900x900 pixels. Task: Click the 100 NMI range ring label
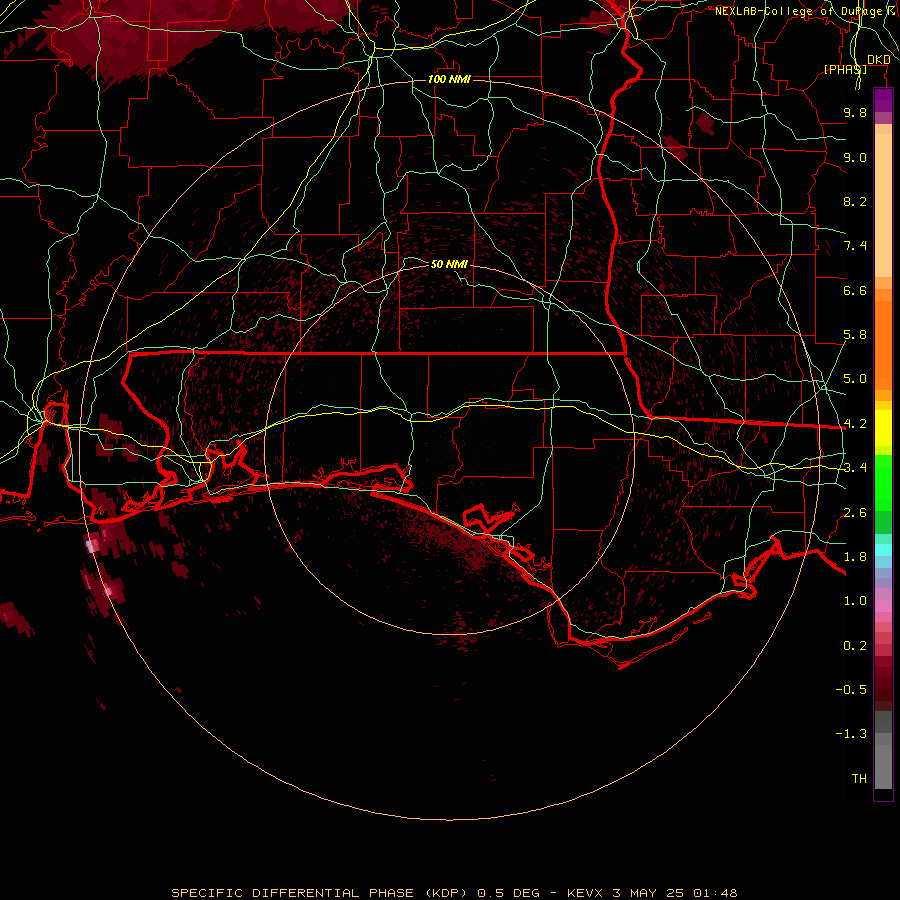click(449, 79)
